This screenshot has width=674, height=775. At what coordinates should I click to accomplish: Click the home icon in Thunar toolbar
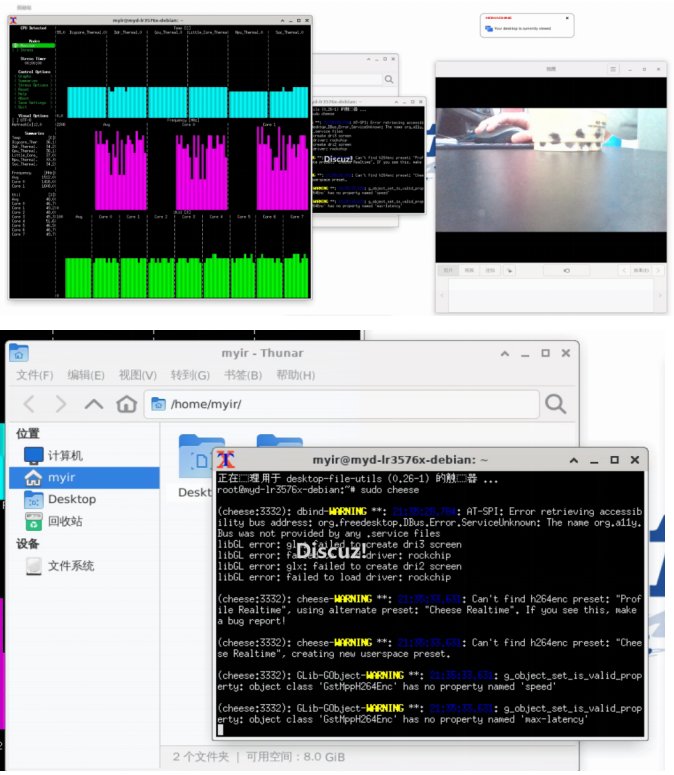pyautogui.click(x=126, y=404)
